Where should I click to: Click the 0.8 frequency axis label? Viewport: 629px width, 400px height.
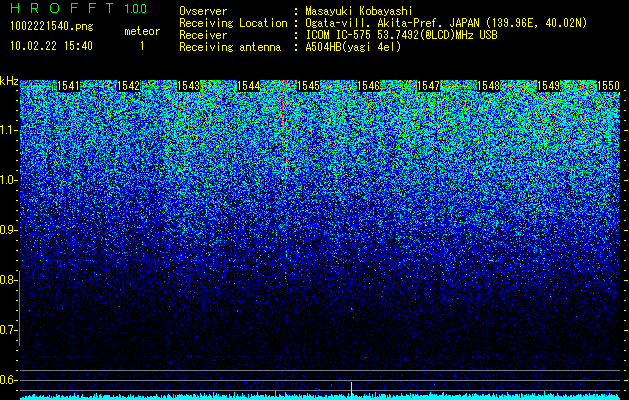[x=8, y=280]
